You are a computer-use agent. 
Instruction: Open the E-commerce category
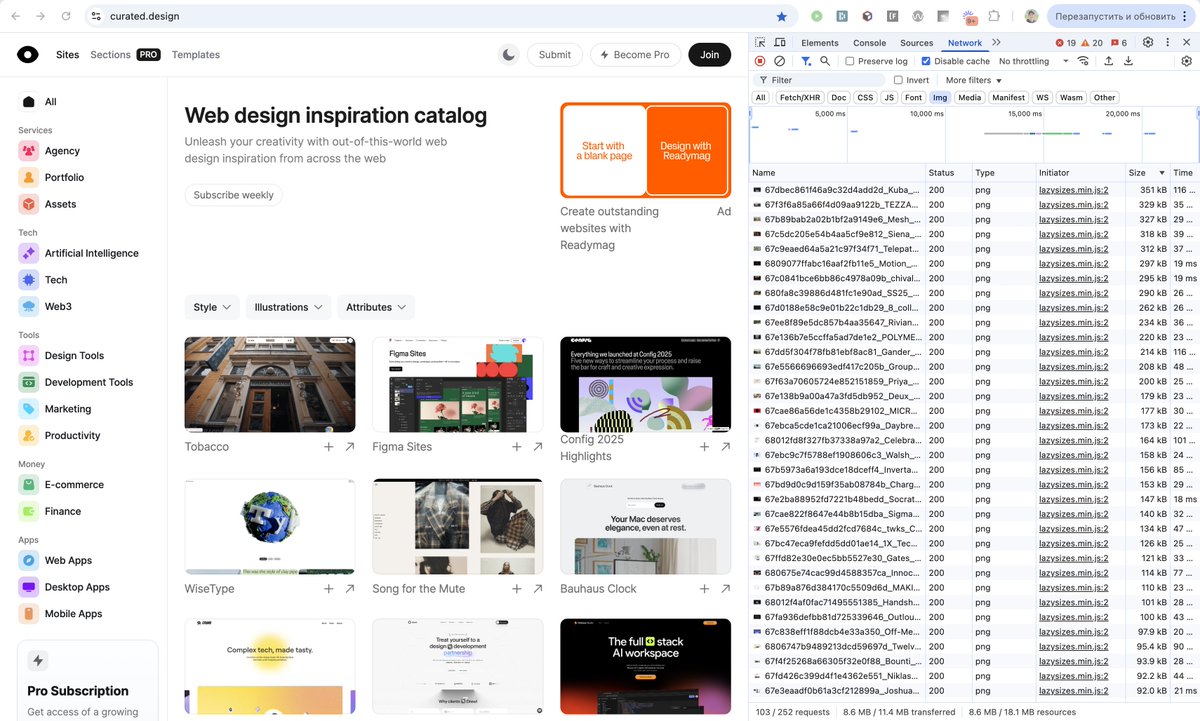coord(64,484)
